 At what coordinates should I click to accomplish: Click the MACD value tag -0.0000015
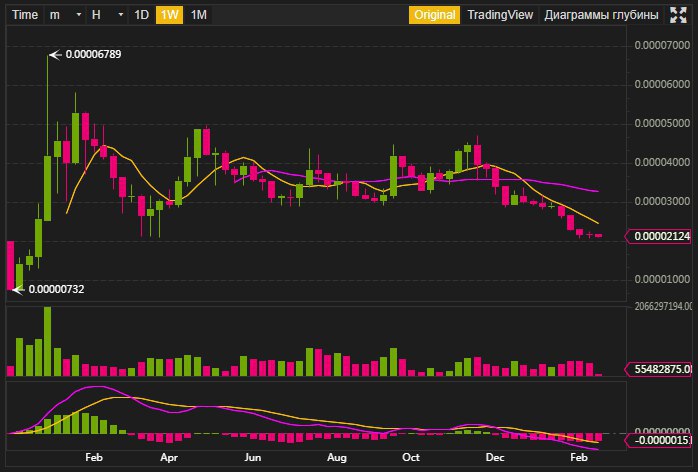click(x=659, y=441)
